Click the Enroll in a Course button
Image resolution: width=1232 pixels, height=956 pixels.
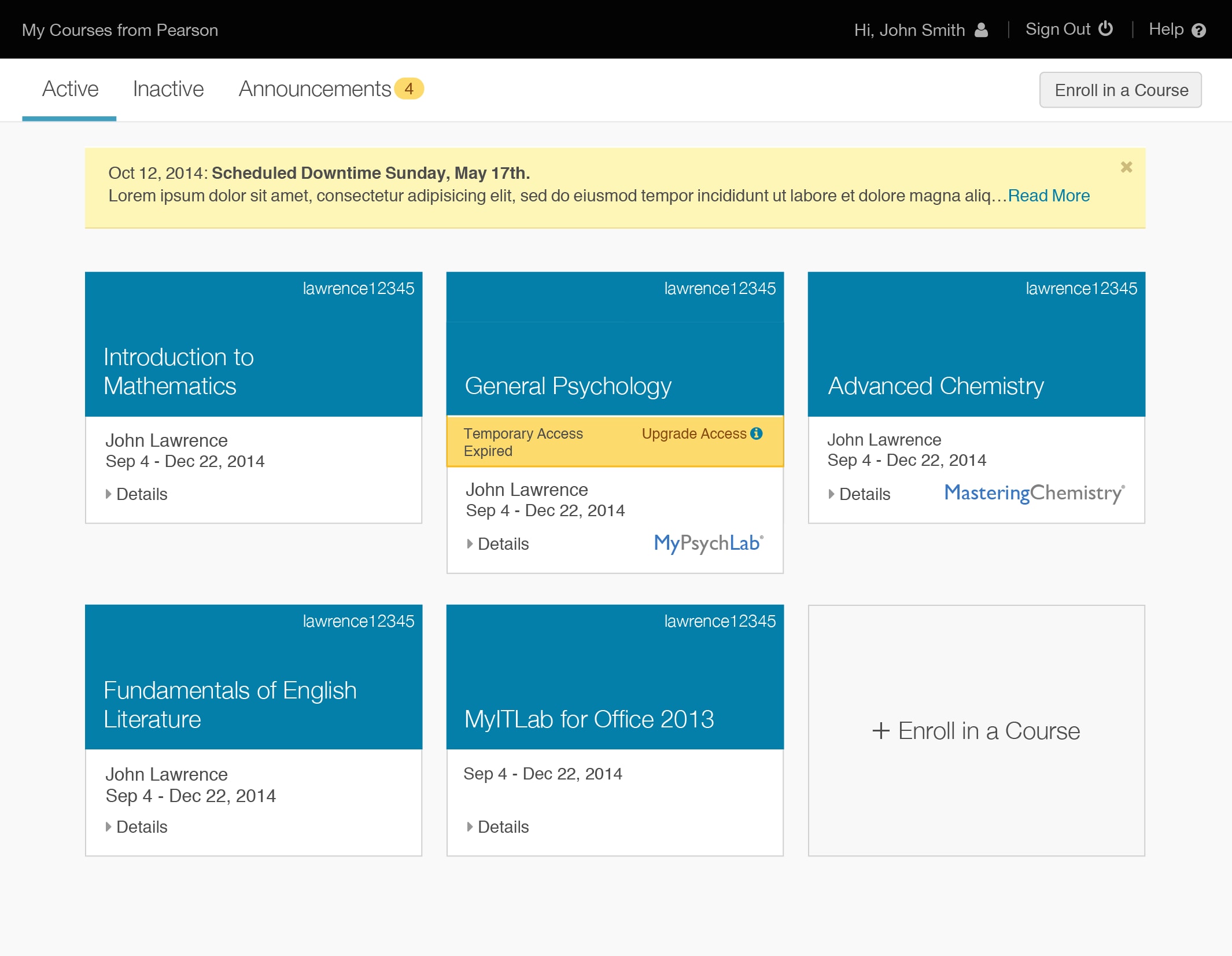(x=1122, y=89)
